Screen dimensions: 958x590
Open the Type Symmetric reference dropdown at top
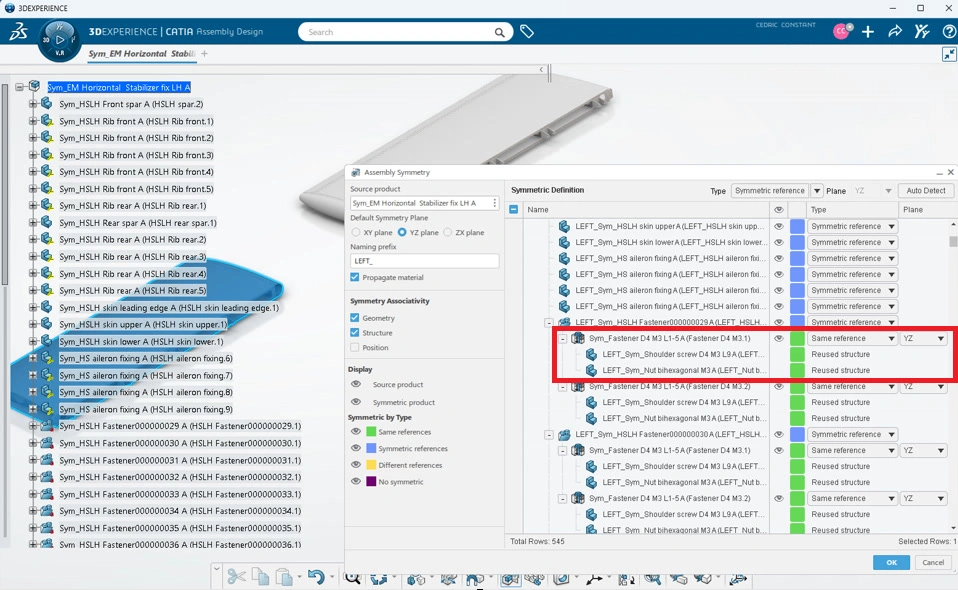tap(817, 191)
